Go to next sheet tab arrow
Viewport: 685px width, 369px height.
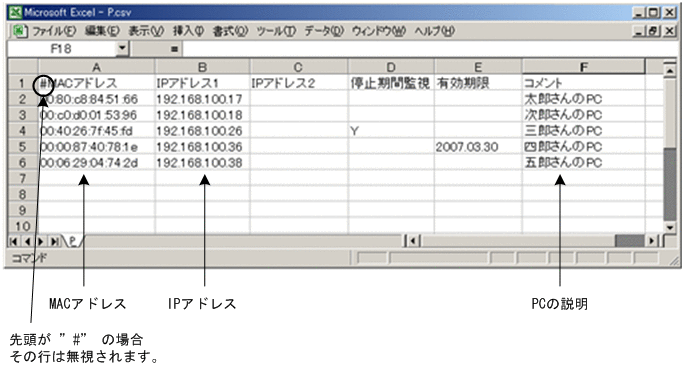[x=41, y=241]
